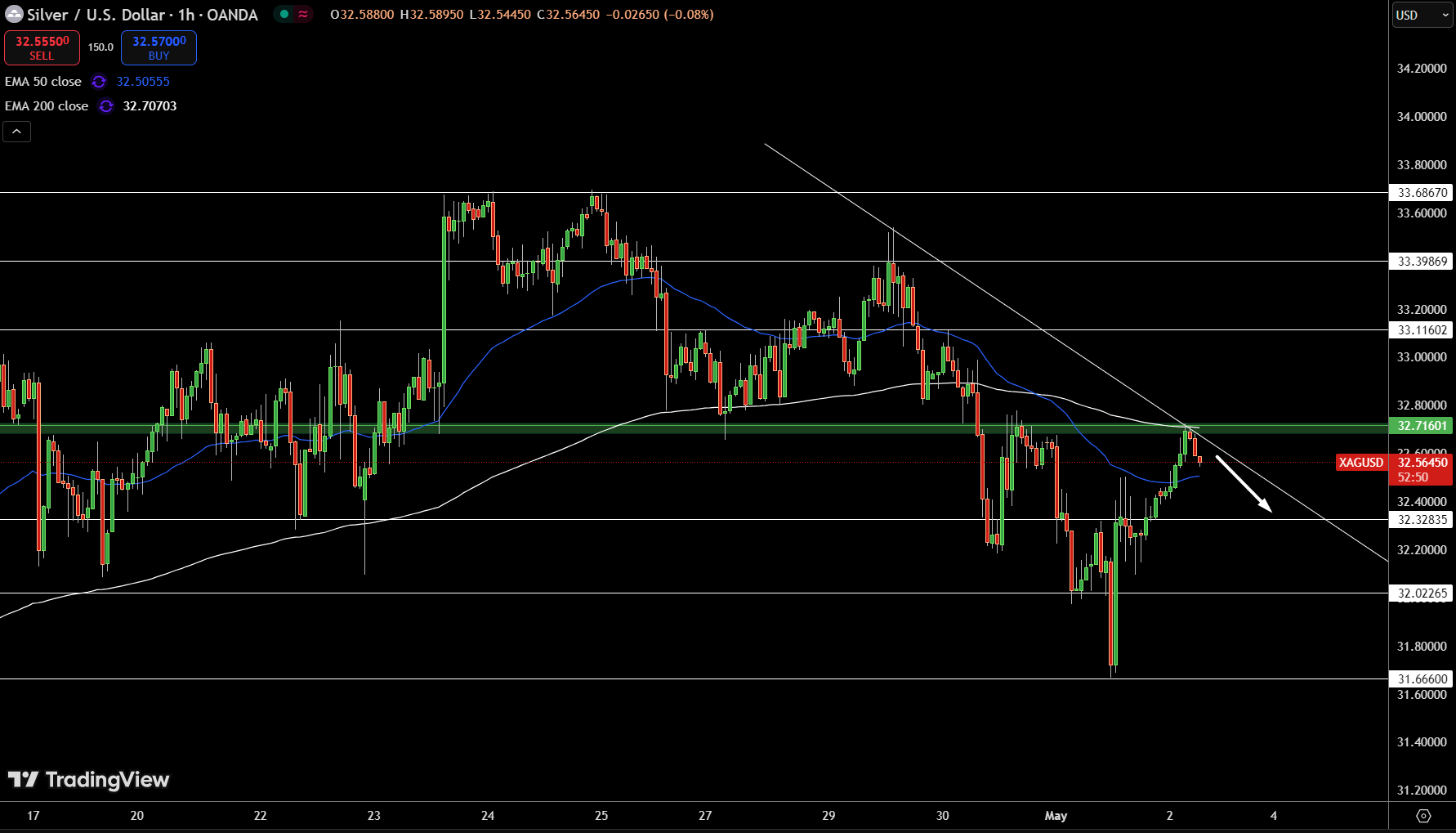The height and width of the screenshot is (833, 1456).
Task: Select the 33.11602 price line label
Action: click(x=1422, y=330)
